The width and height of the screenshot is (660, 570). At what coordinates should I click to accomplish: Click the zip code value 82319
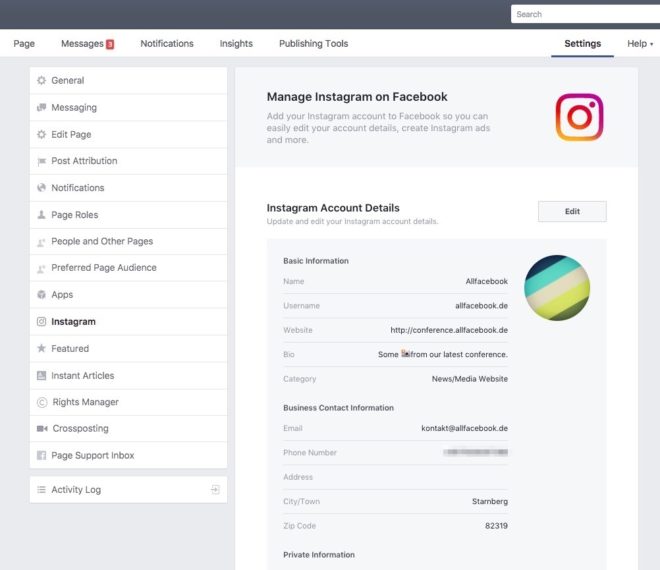click(496, 526)
